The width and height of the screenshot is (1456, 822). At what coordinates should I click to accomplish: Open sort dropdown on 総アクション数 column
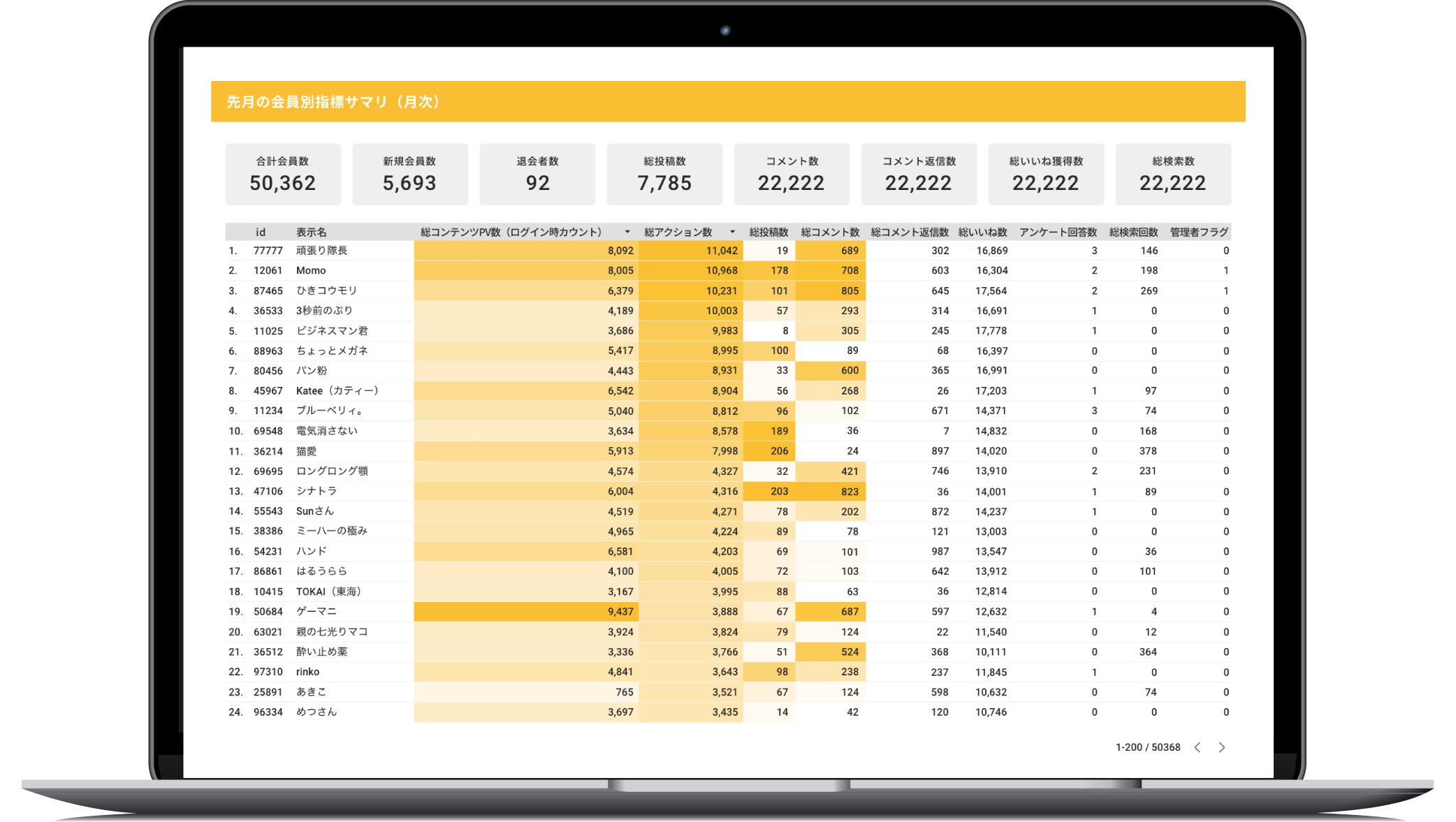pyautogui.click(x=732, y=232)
